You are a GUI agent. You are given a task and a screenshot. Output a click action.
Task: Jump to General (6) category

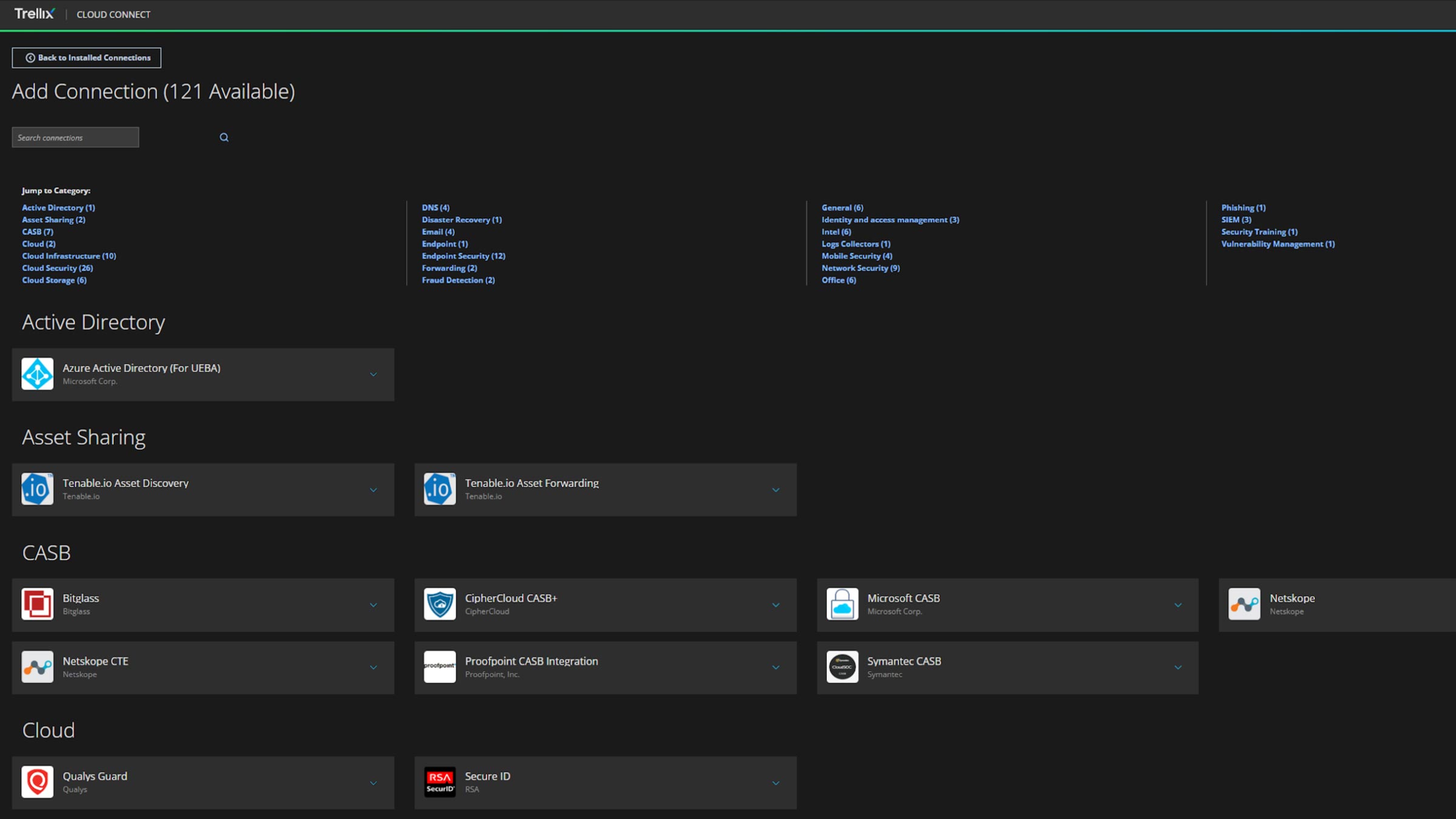tap(842, 207)
